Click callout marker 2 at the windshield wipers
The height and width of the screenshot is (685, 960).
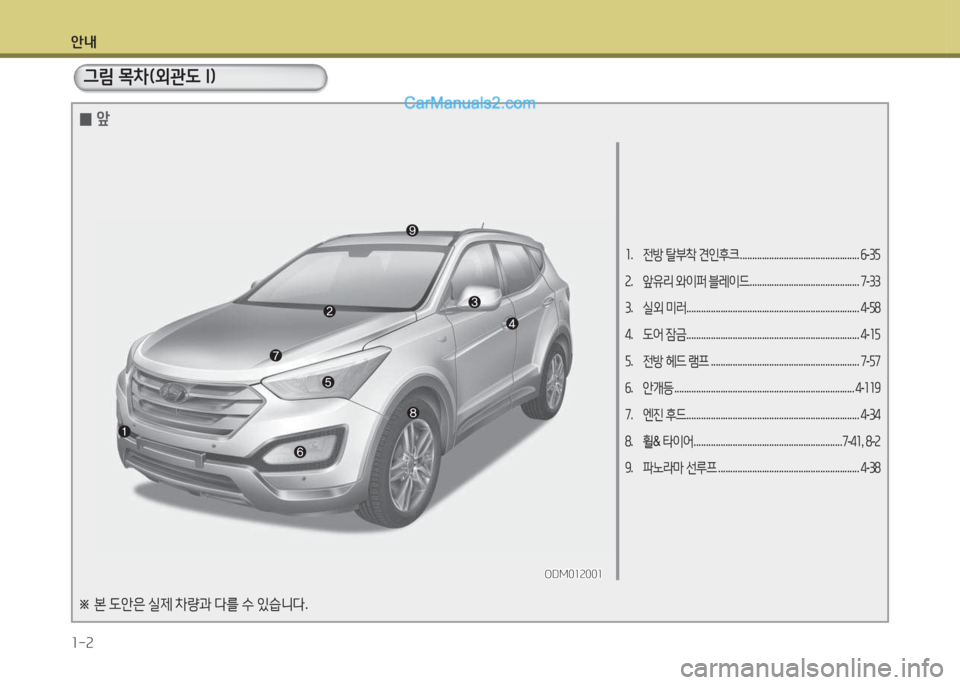pos(329,311)
